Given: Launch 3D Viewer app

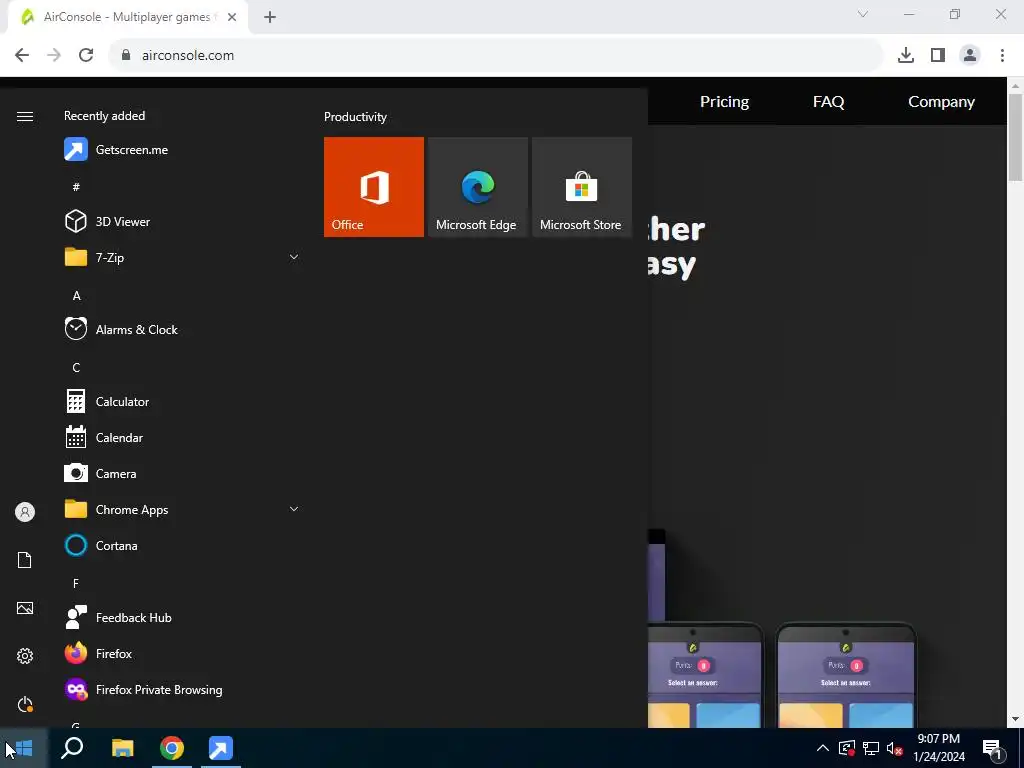Looking at the screenshot, I should click(x=182, y=221).
